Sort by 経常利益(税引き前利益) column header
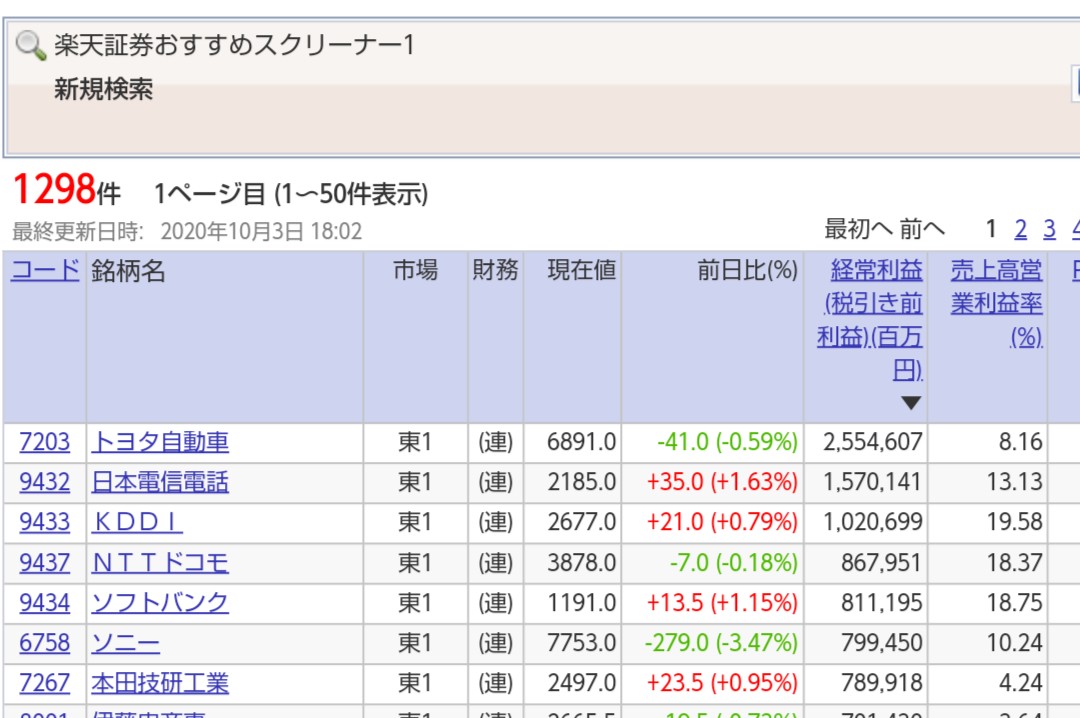The image size is (1080, 718). point(871,320)
